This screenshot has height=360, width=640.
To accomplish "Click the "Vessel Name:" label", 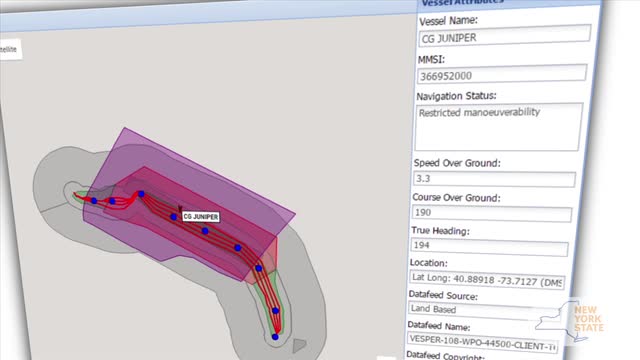I will [x=449, y=20].
